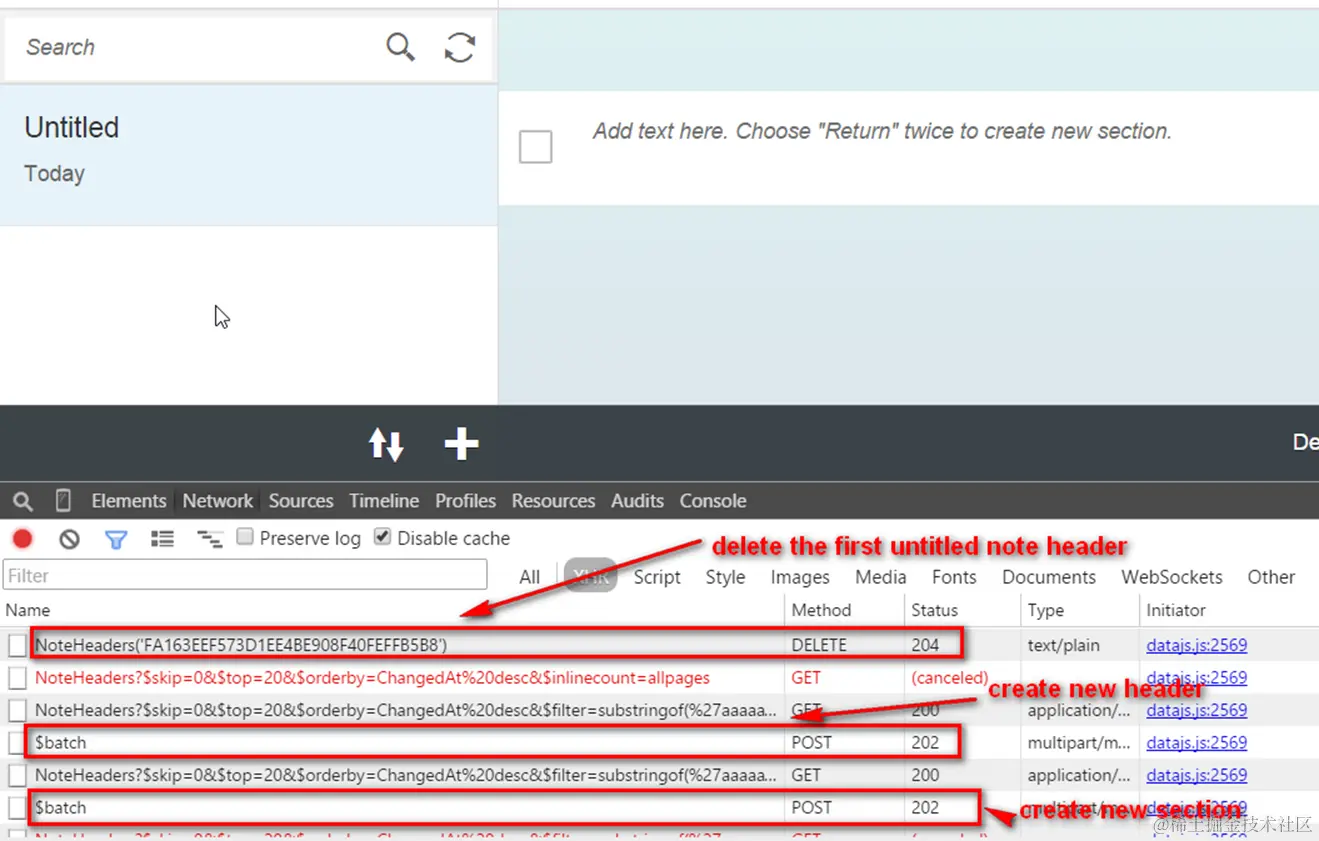Select the Network tab
Screen dimensions: 1319x841
(x=218, y=501)
